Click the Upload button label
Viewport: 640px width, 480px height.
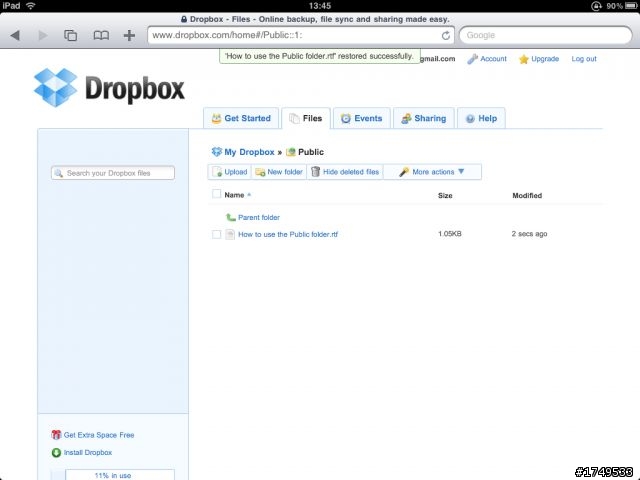(x=236, y=172)
